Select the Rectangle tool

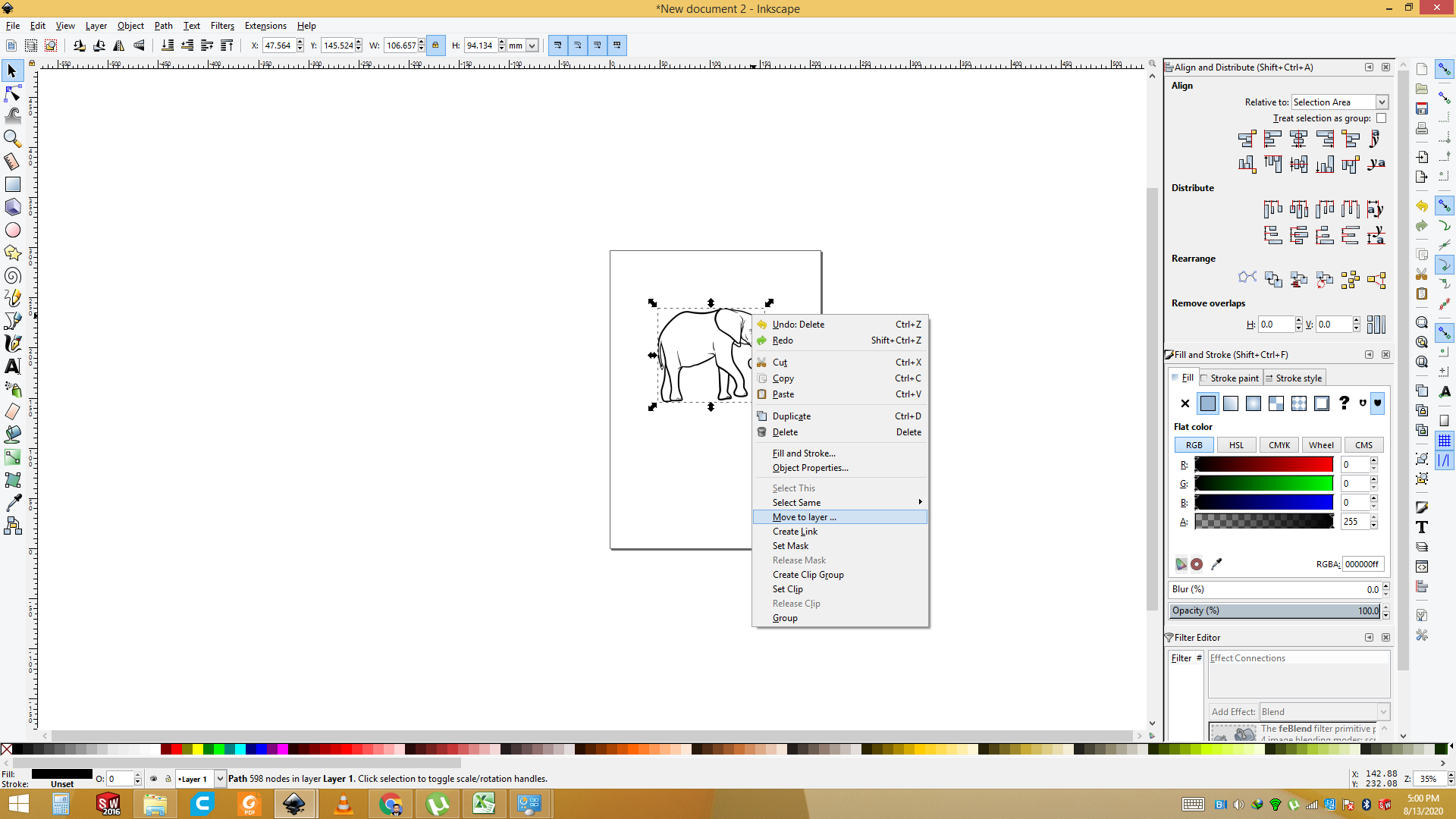13,184
